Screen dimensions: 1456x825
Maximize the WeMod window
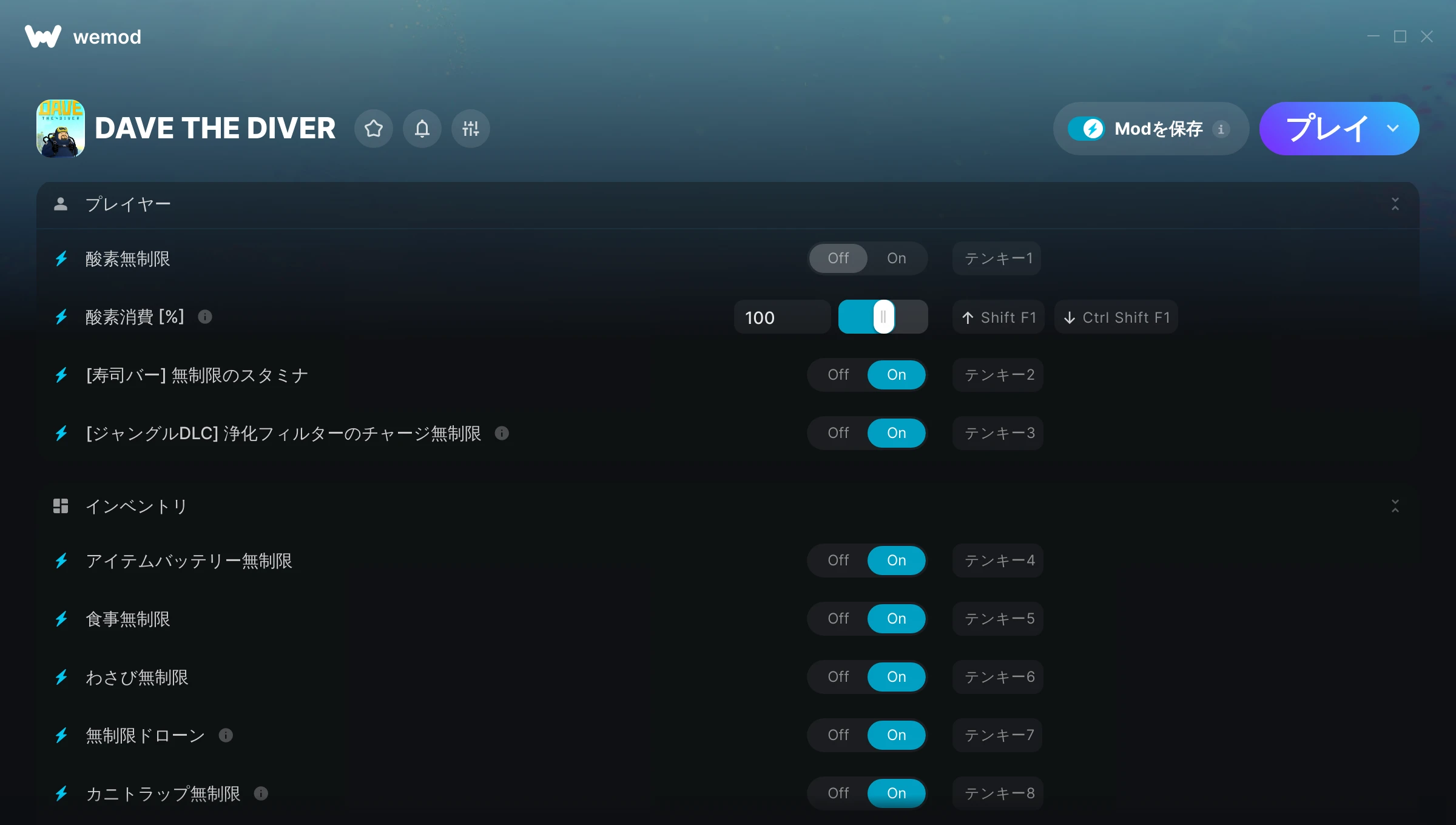(1400, 36)
